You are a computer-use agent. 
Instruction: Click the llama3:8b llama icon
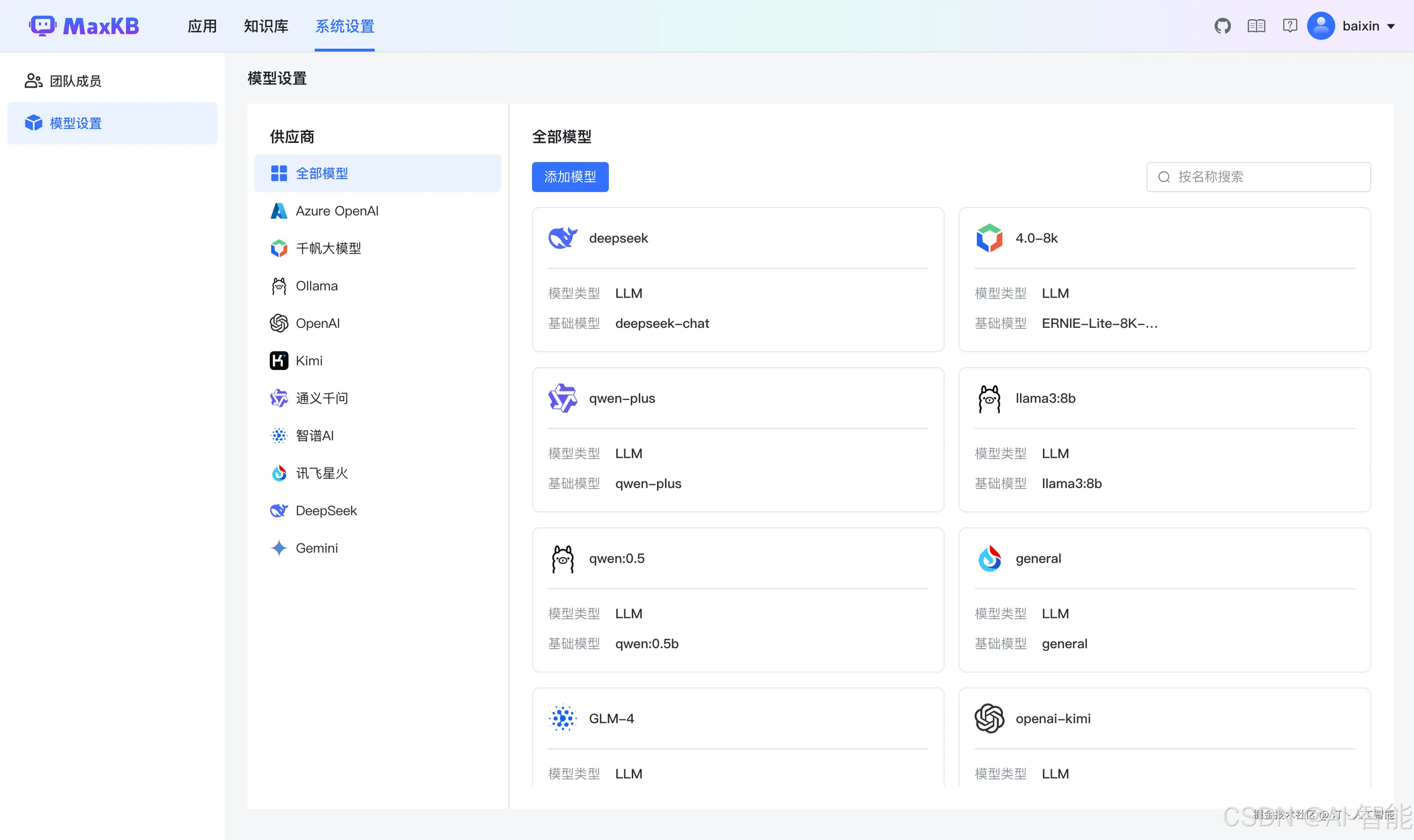989,399
